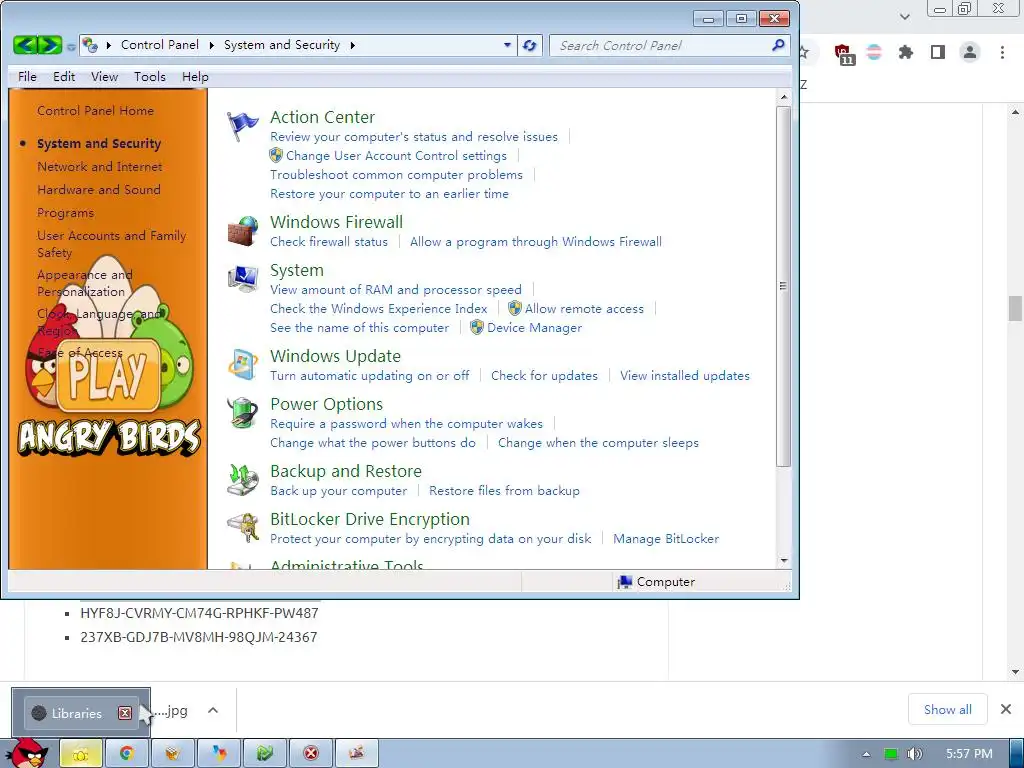Click the taskbar clock showing 5:57 PM
Viewport: 1024px width, 768px height.
click(969, 754)
